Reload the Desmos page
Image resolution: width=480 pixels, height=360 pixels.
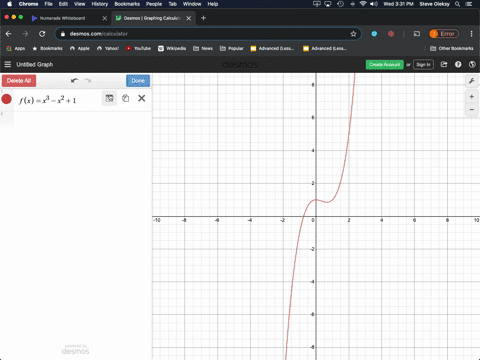(42, 34)
